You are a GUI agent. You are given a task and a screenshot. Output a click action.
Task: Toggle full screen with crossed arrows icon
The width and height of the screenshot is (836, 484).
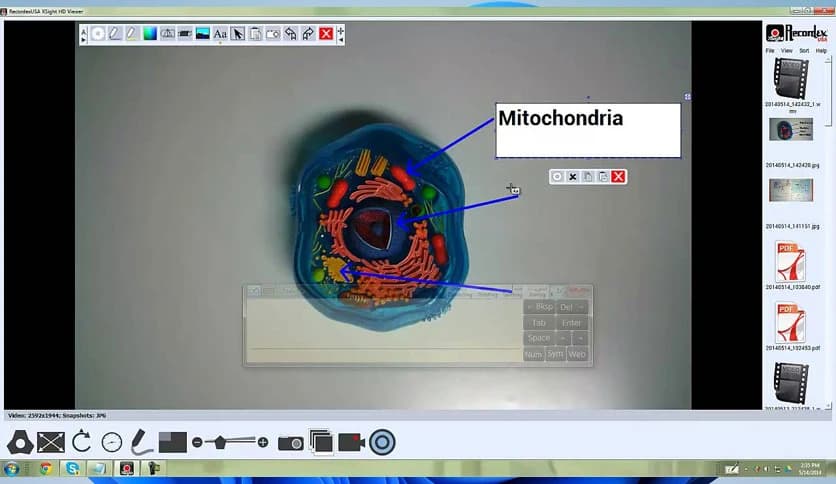[x=51, y=442]
